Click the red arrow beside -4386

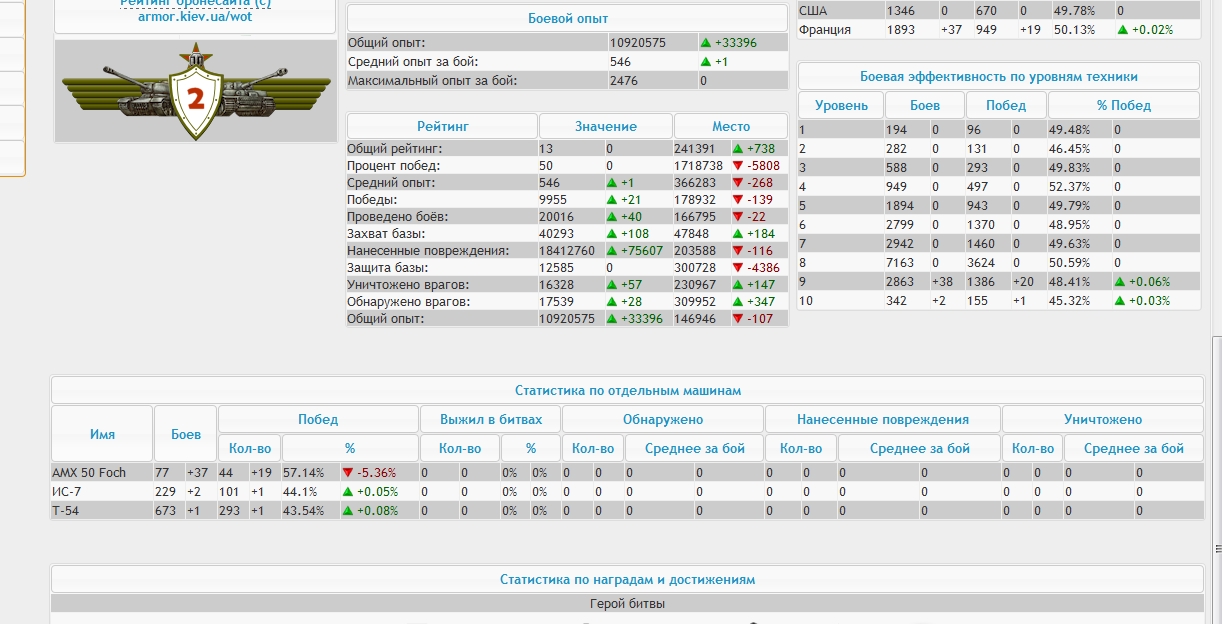[x=738, y=268]
